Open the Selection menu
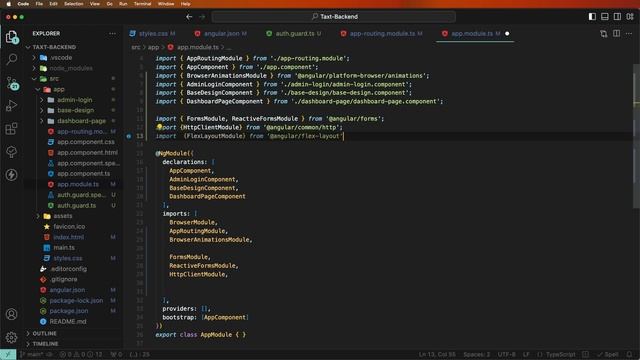640x360 pixels. click(x=74, y=4)
